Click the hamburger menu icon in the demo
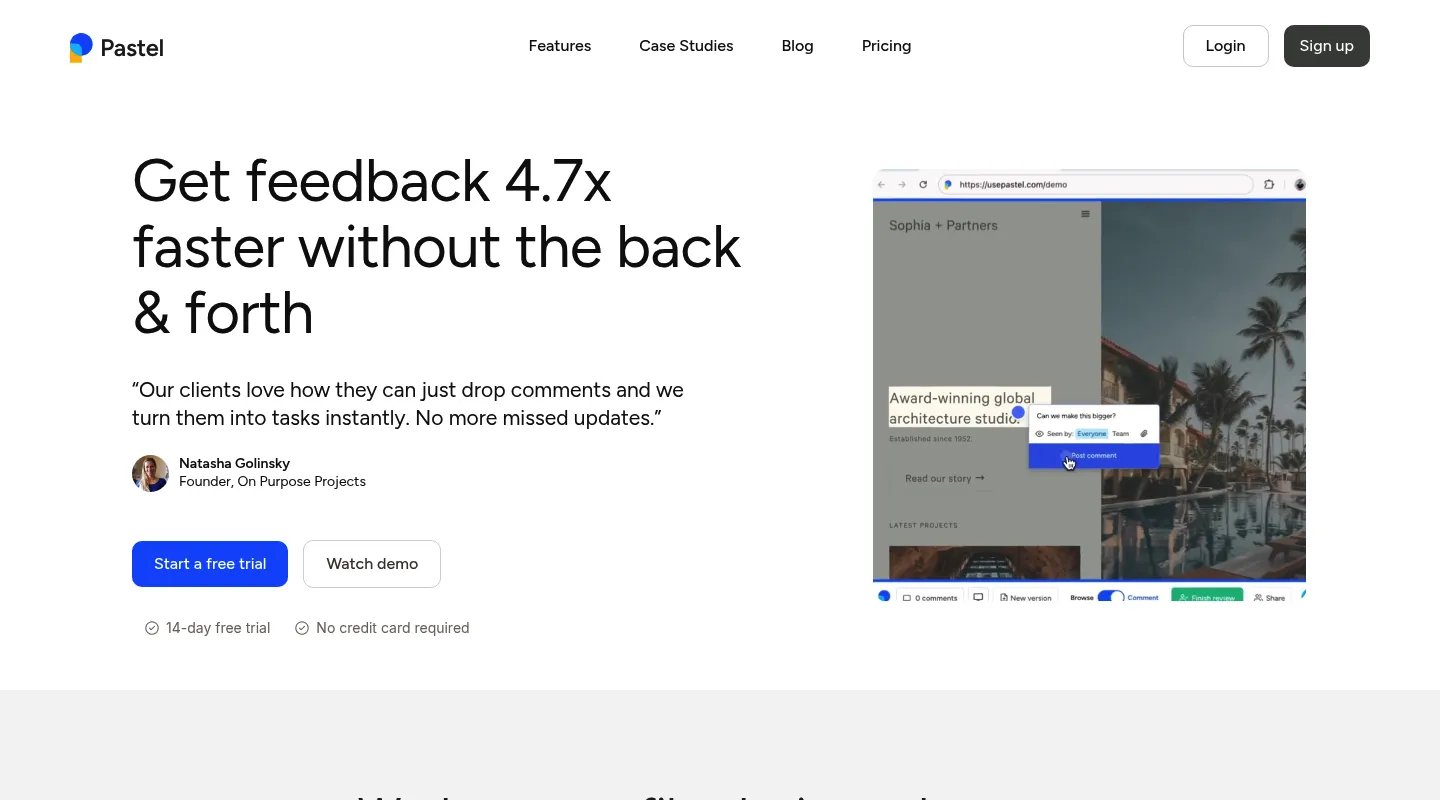 pyautogui.click(x=1085, y=214)
